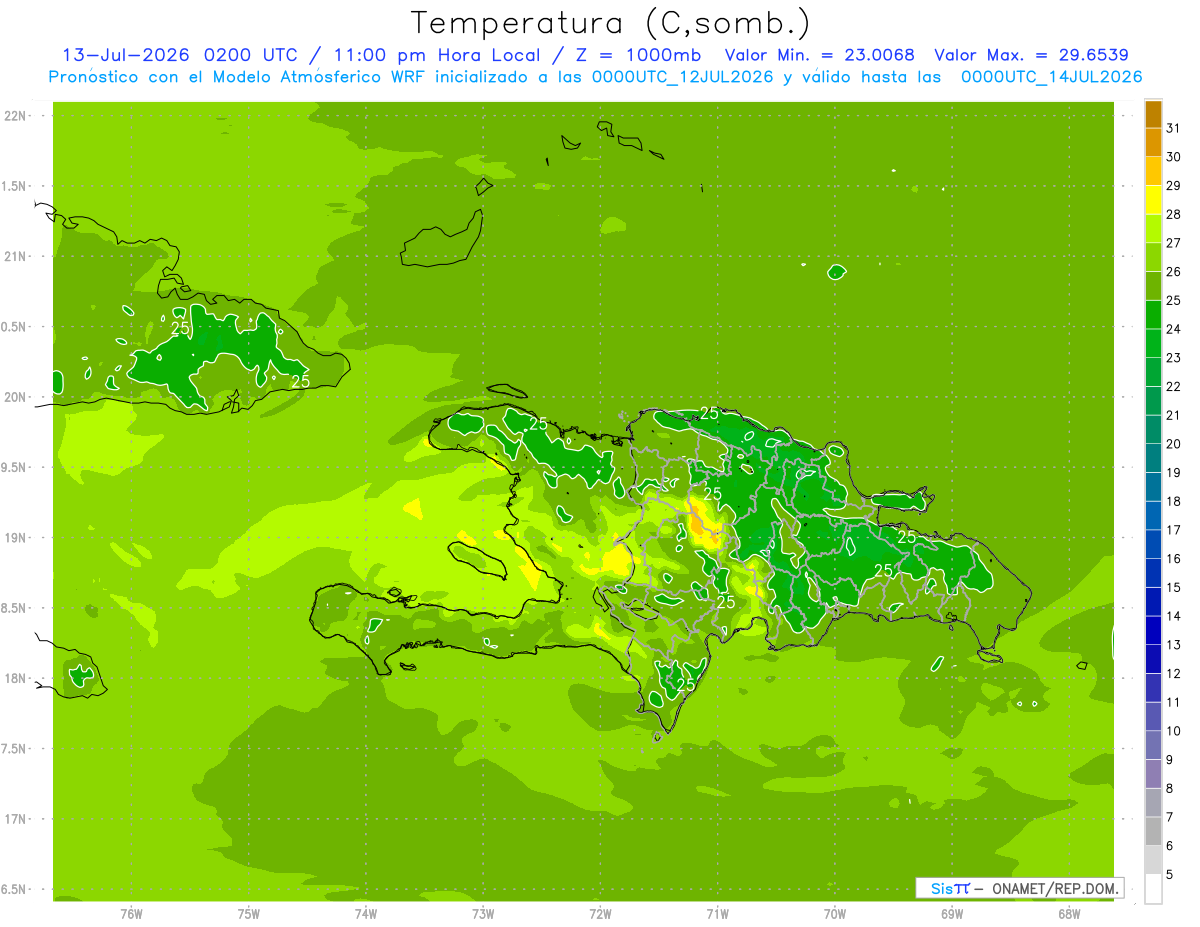
Task: Pick the teal swatch between 19 and 20
Action: tap(1153, 458)
